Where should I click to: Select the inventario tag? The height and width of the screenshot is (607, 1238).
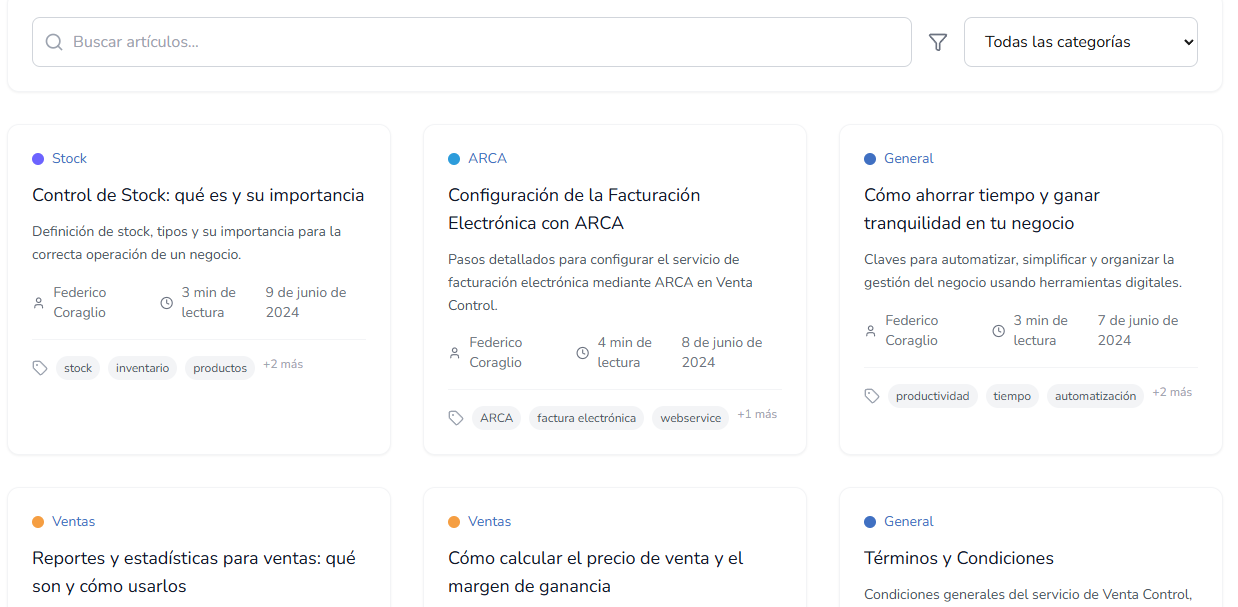point(143,368)
